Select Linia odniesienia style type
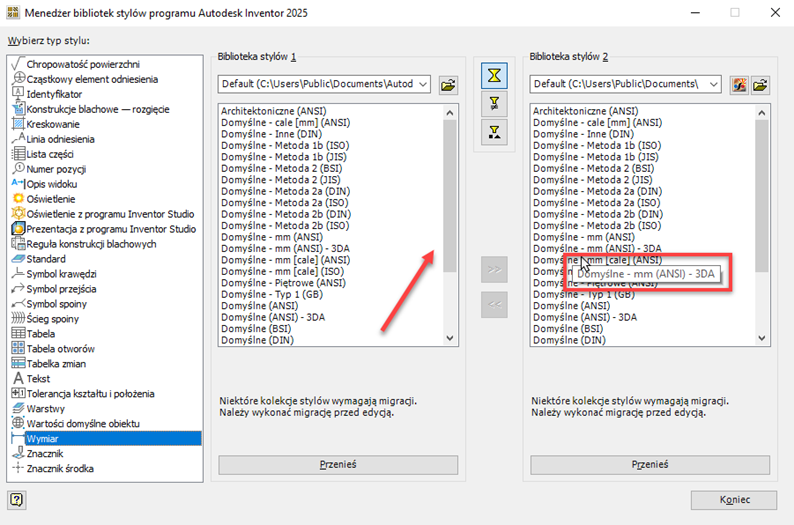The height and width of the screenshot is (525, 794). (x=60, y=139)
